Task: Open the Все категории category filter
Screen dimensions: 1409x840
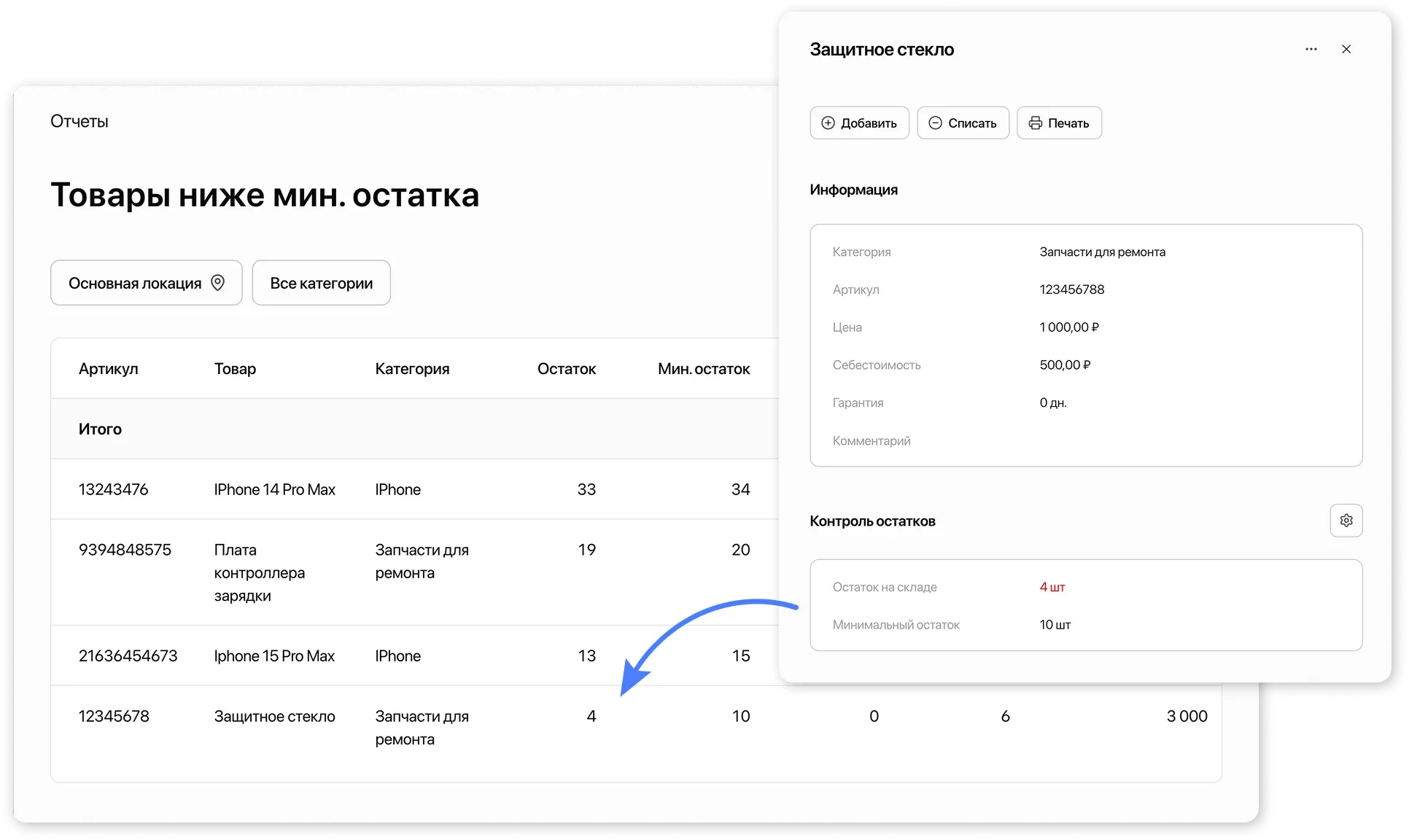Action: coord(321,282)
